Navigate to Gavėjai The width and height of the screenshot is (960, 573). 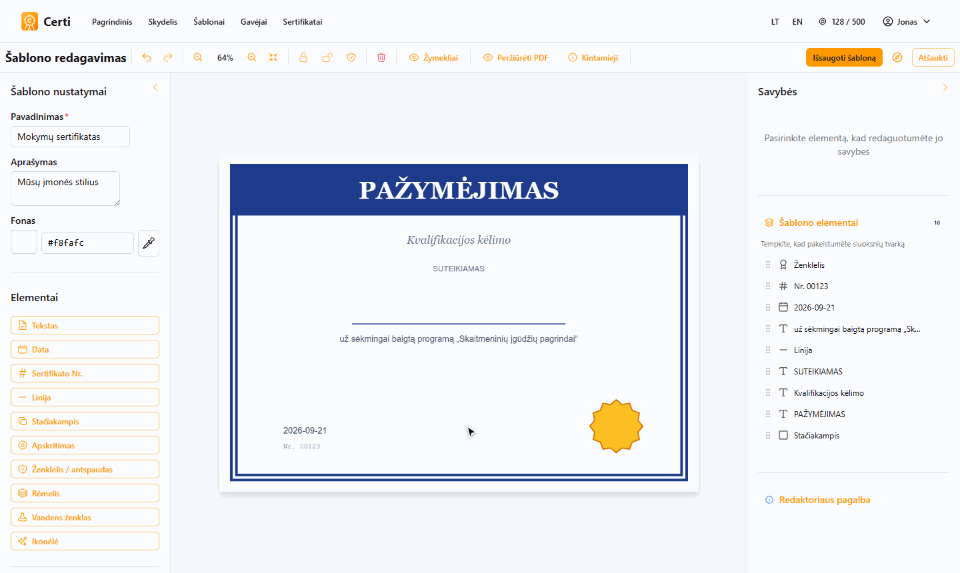coord(253,21)
